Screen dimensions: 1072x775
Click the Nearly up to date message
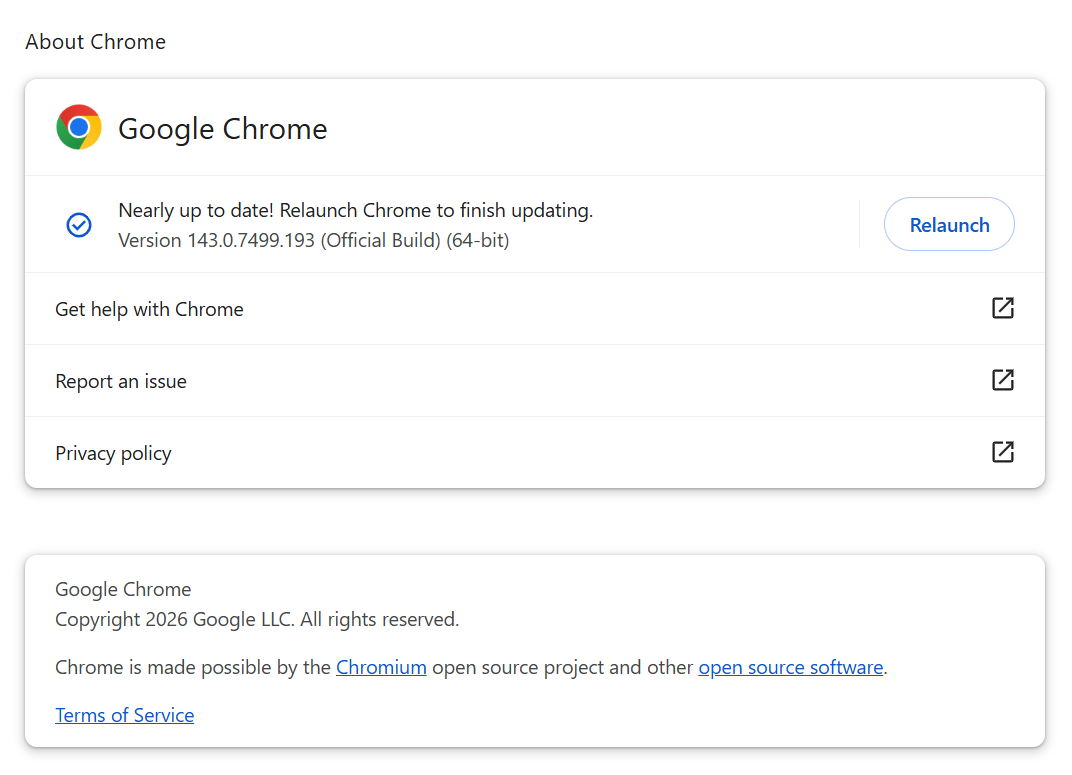tap(356, 210)
